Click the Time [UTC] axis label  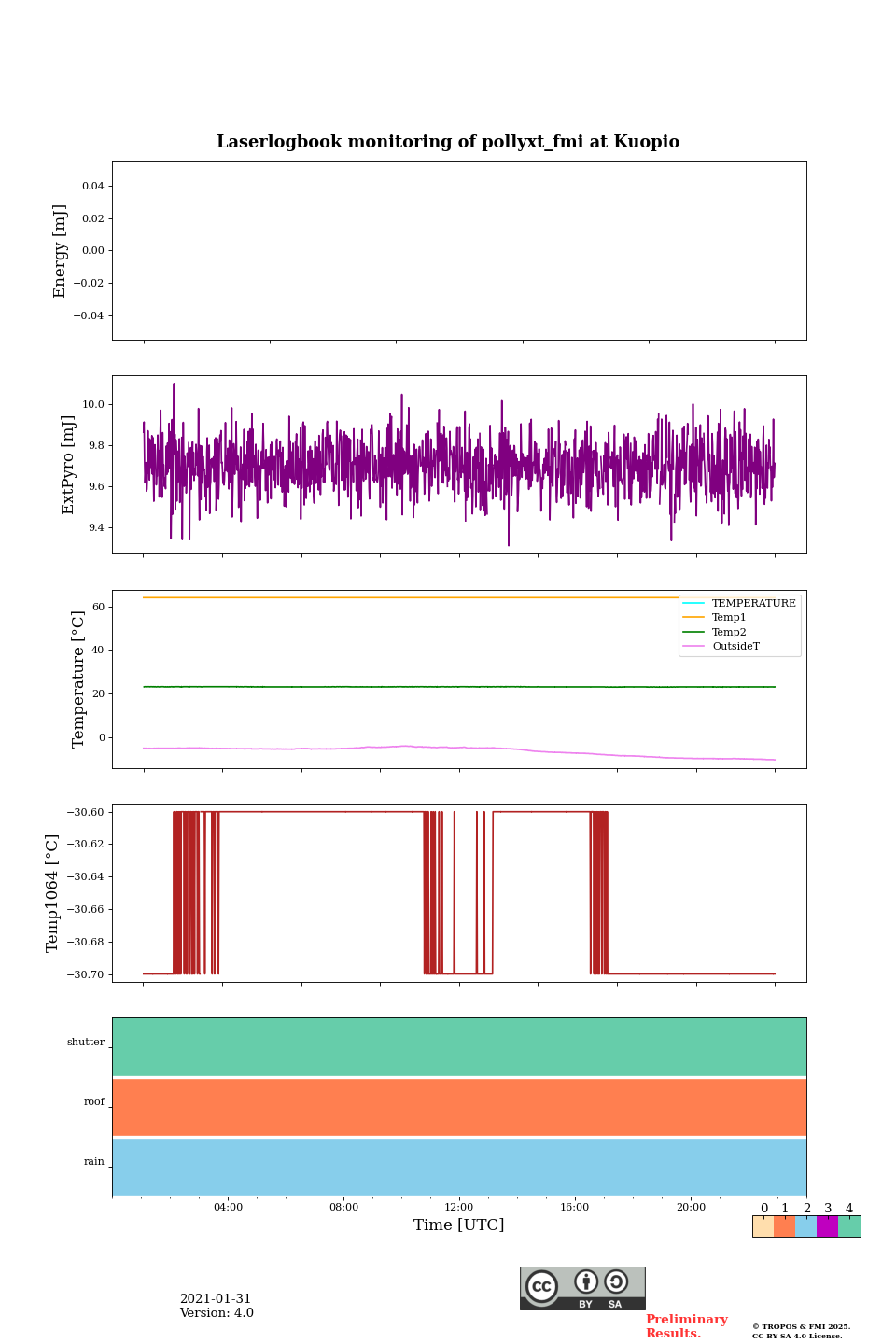pyautogui.click(x=459, y=1225)
